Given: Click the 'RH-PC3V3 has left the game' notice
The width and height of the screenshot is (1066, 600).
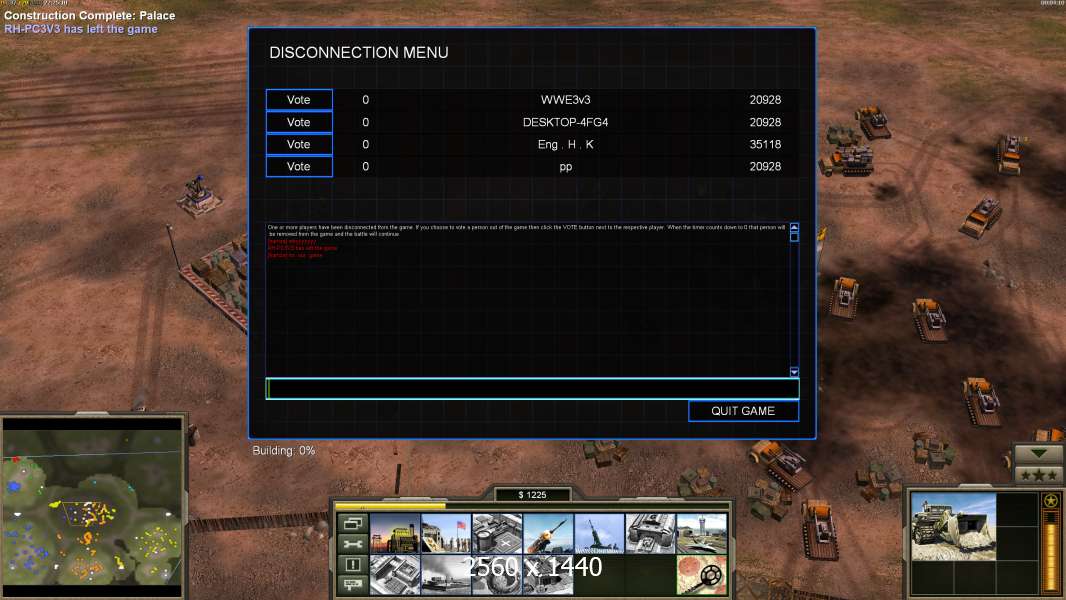Looking at the screenshot, I should click(81, 29).
